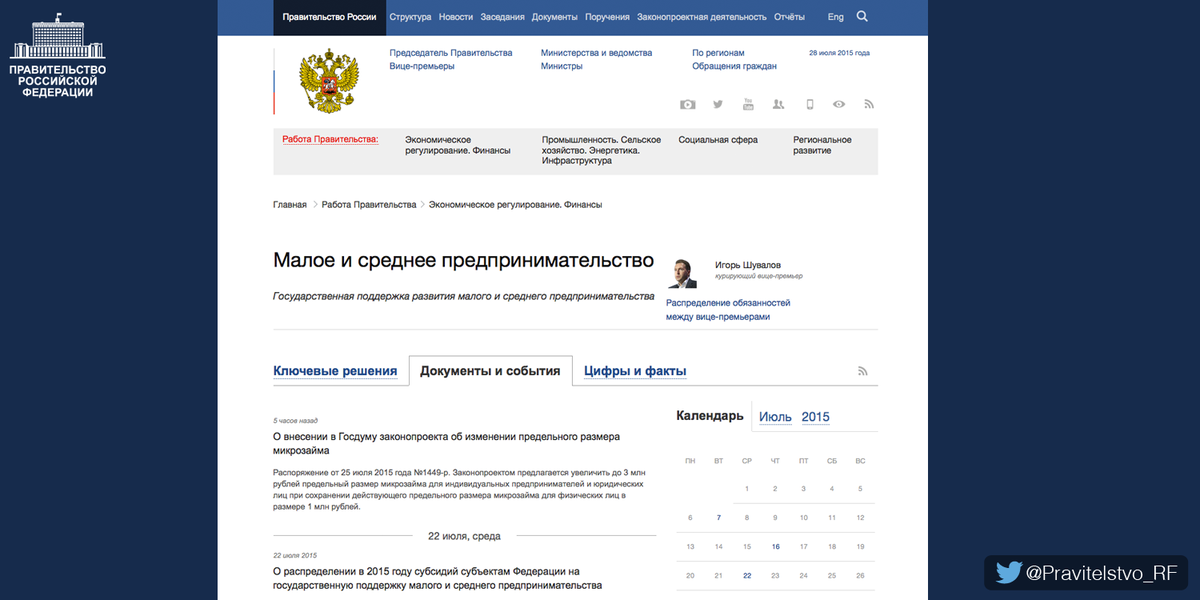Open the site search magnifier icon
Image resolution: width=1200 pixels, height=600 pixels.
862,16
